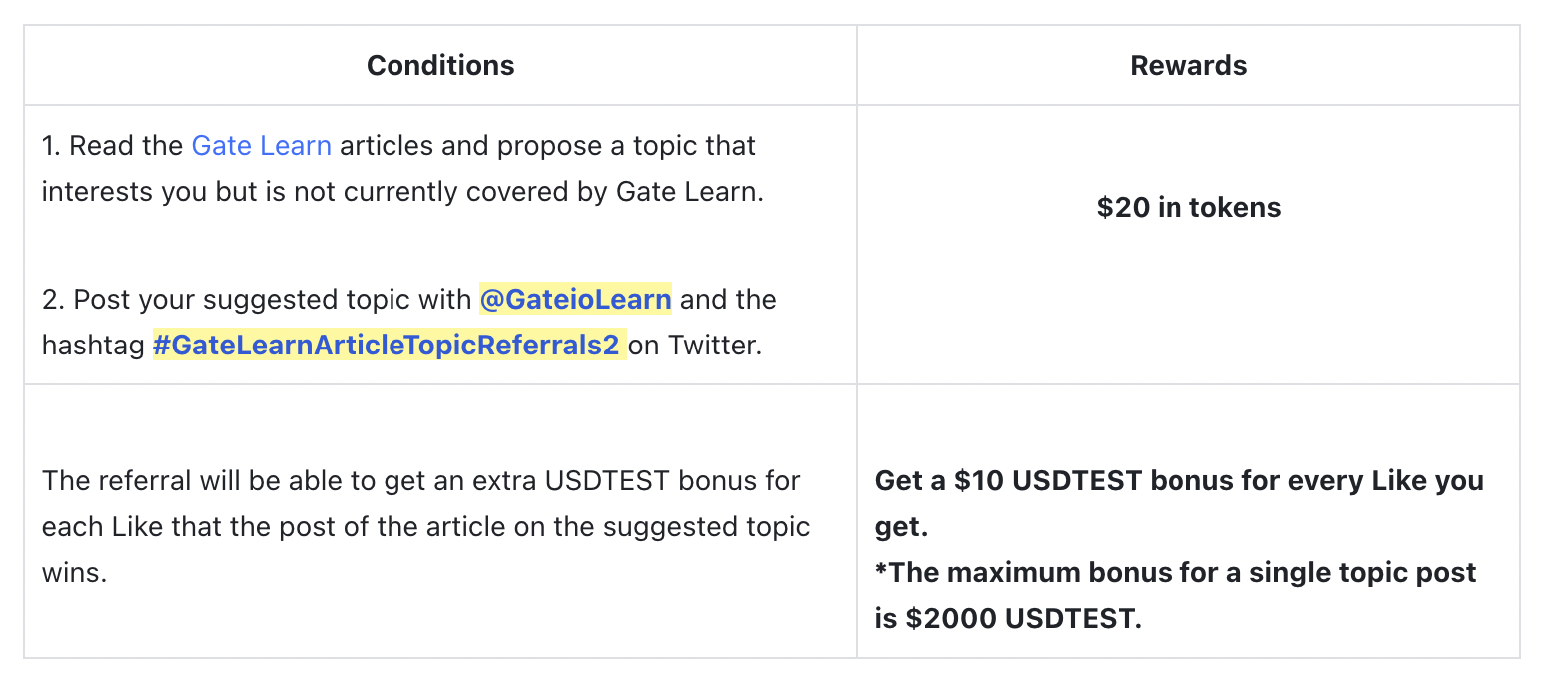Click the "on Twitter." text

coord(695,346)
